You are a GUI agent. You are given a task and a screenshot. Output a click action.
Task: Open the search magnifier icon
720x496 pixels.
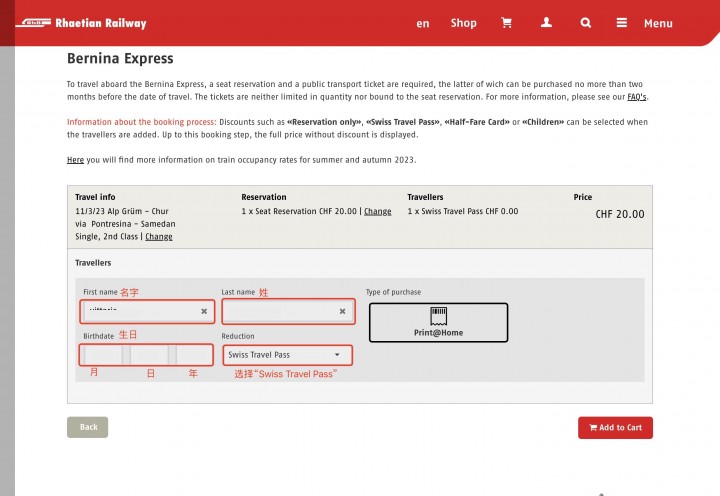[x=585, y=23]
